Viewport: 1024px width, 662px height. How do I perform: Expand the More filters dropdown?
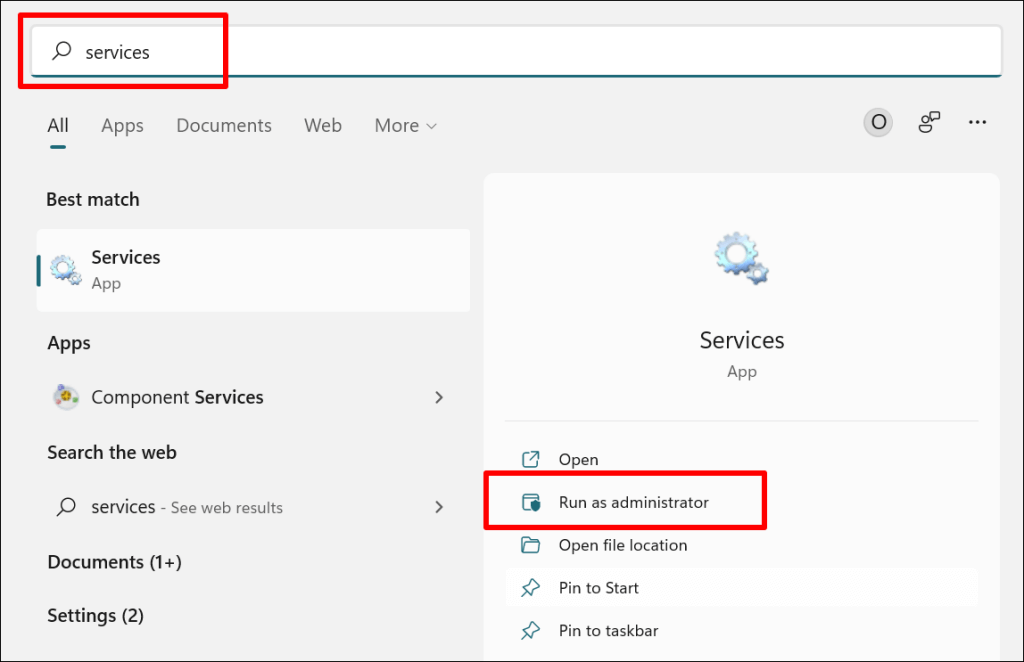point(406,125)
